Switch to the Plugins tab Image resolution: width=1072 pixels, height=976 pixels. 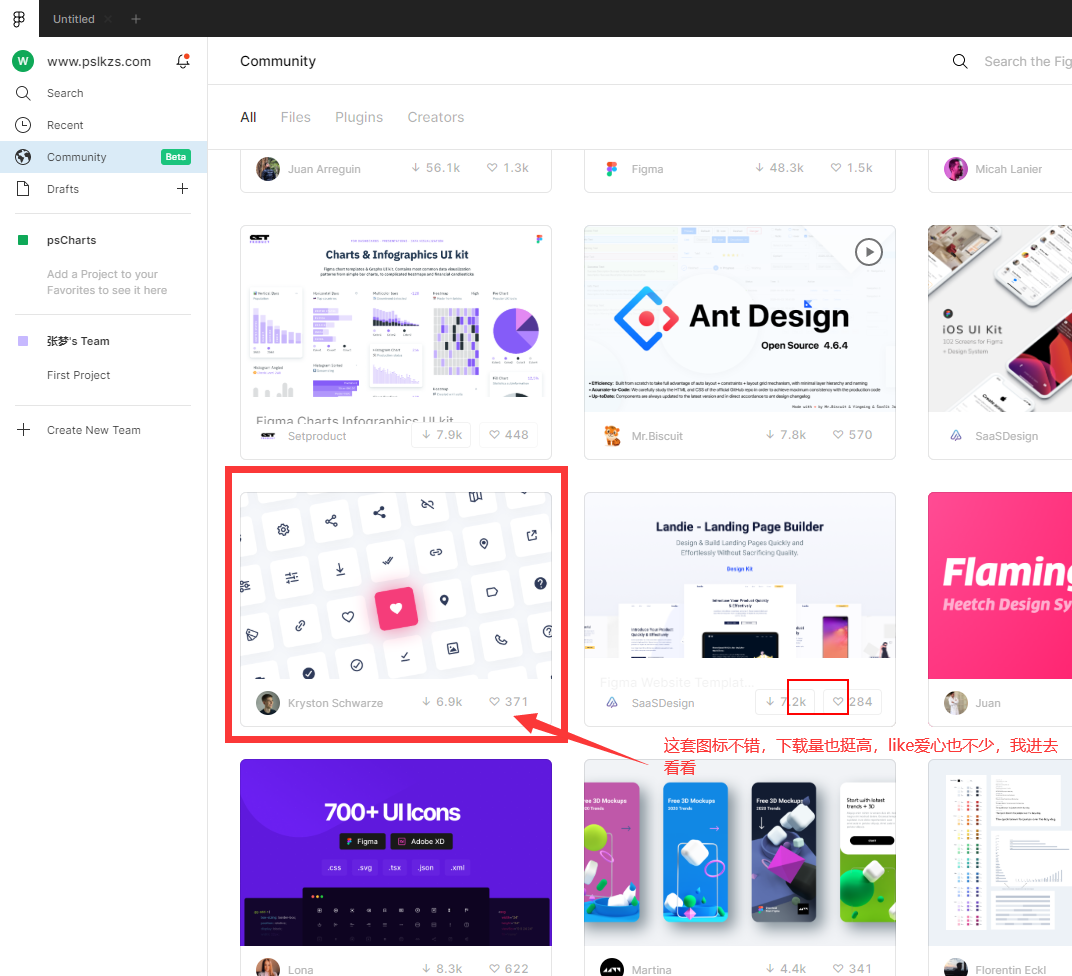click(x=359, y=117)
